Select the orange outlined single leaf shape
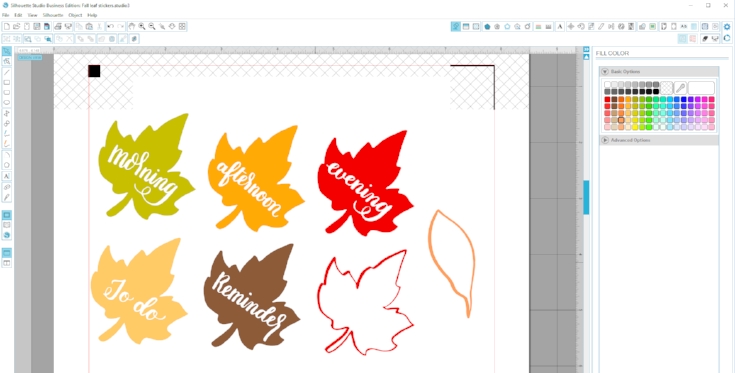Viewport: 735px width, 373px height. tap(452, 264)
